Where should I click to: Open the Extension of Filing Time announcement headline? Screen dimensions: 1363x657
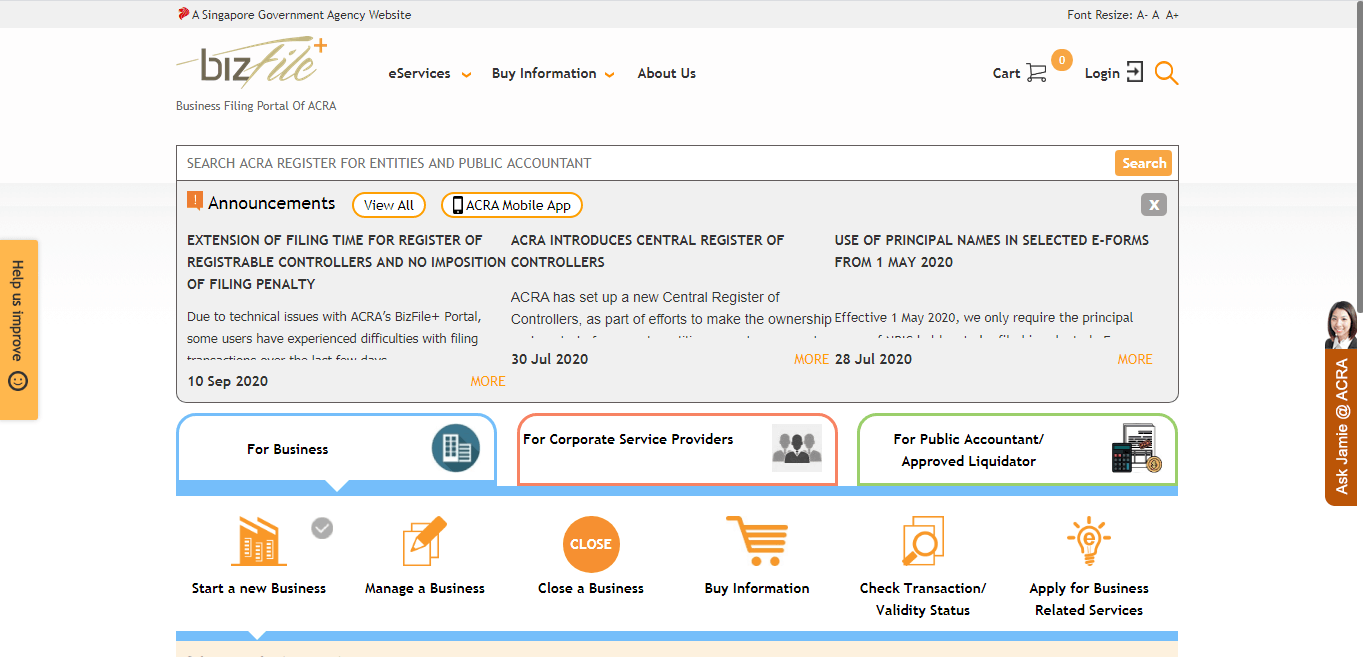pos(346,262)
